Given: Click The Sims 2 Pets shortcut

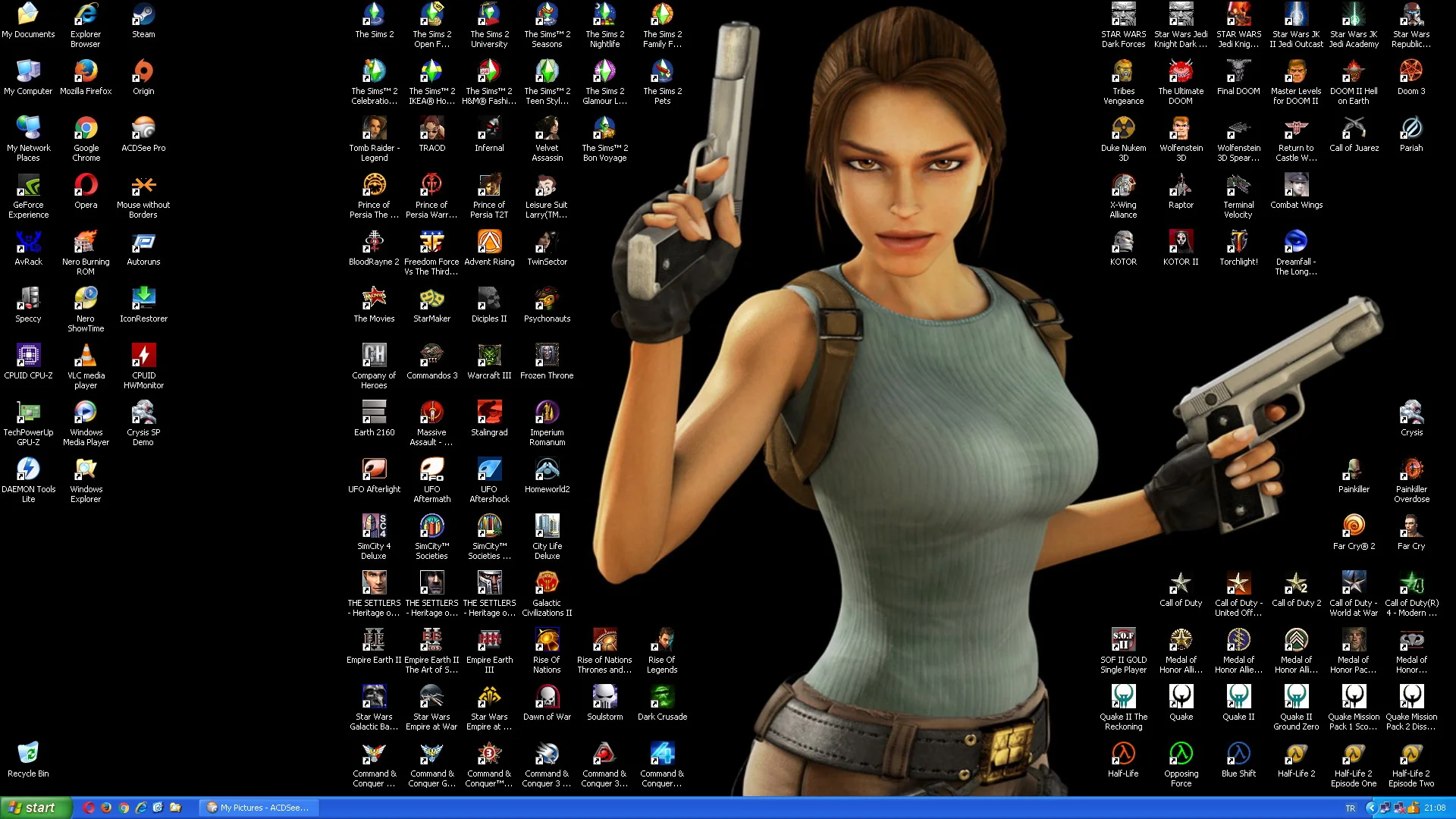Looking at the screenshot, I should pos(662,83).
